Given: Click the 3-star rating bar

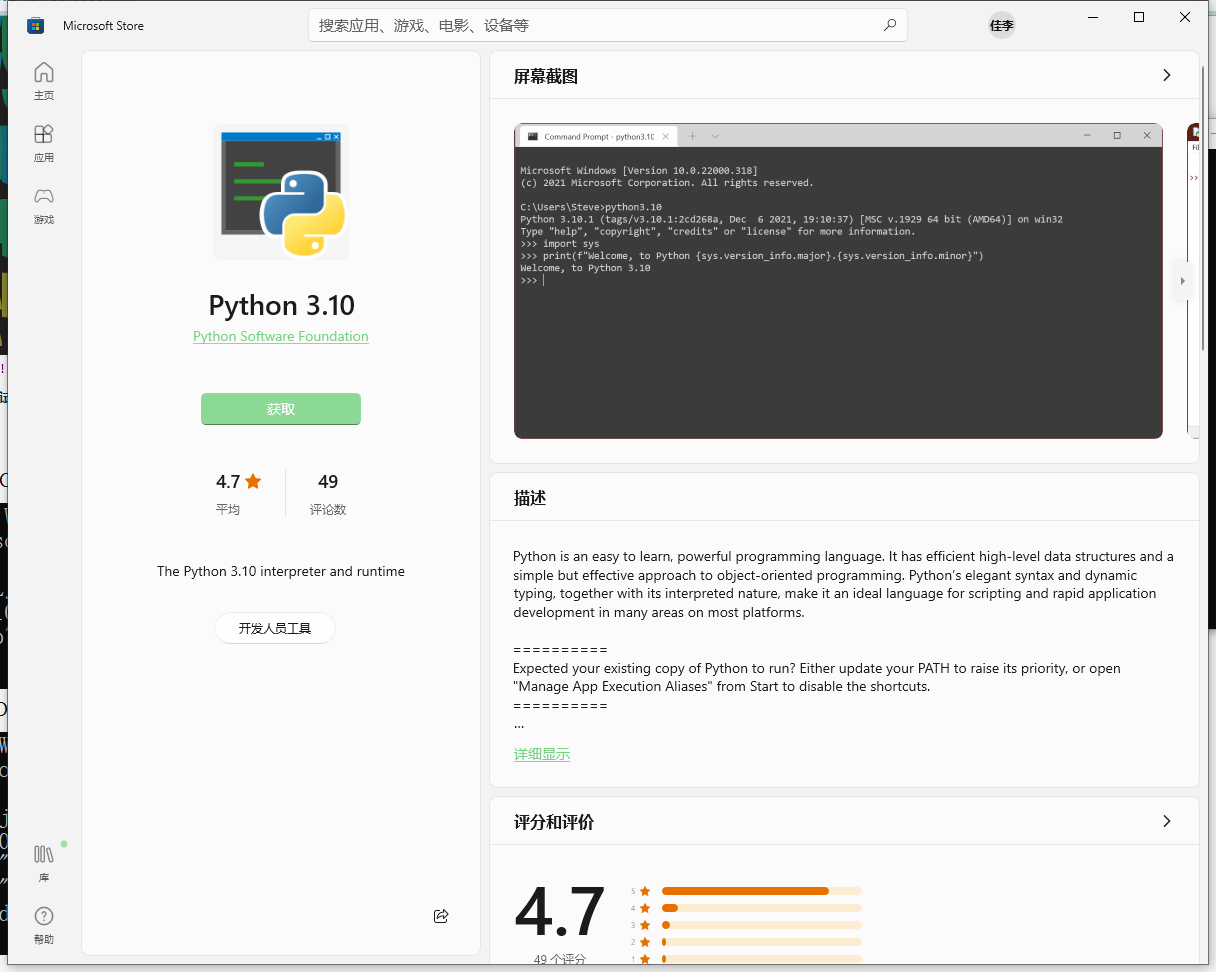Looking at the screenshot, I should (x=761, y=925).
